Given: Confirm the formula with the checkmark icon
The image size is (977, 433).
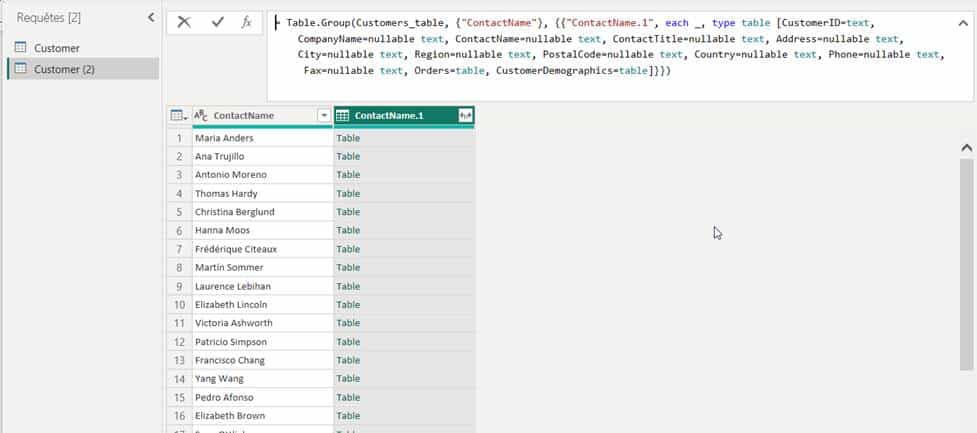Looking at the screenshot, I should [217, 22].
